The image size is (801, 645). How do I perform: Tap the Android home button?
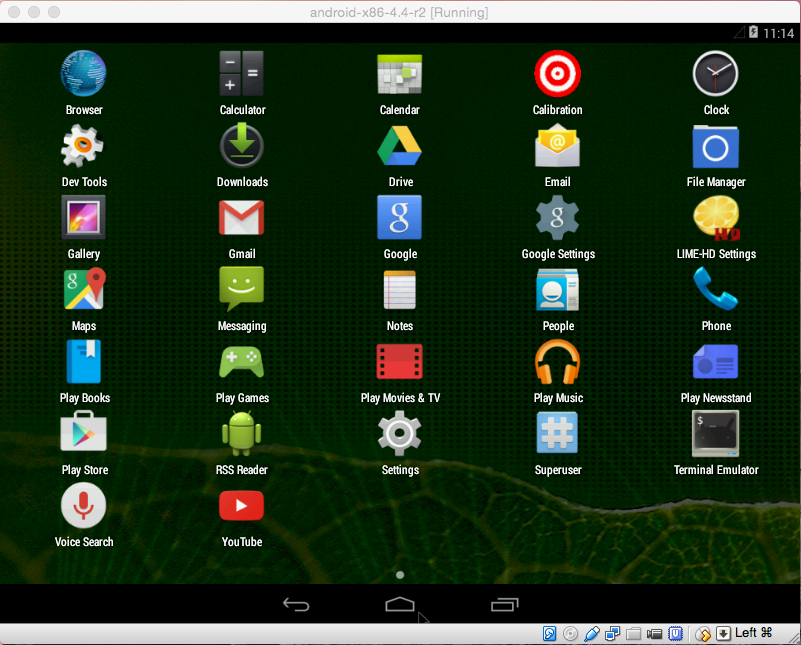pyautogui.click(x=400, y=604)
